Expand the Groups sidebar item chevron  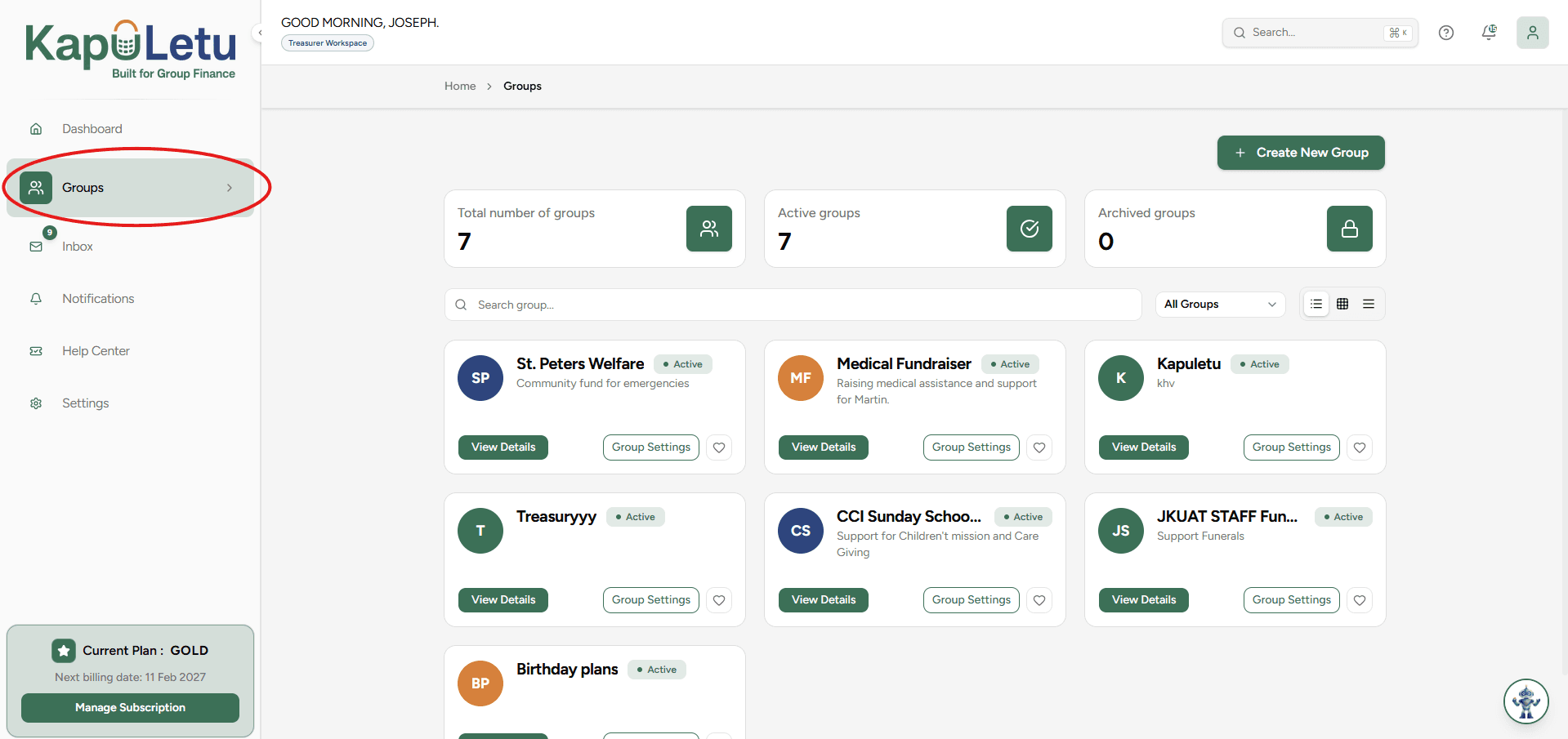pos(230,188)
